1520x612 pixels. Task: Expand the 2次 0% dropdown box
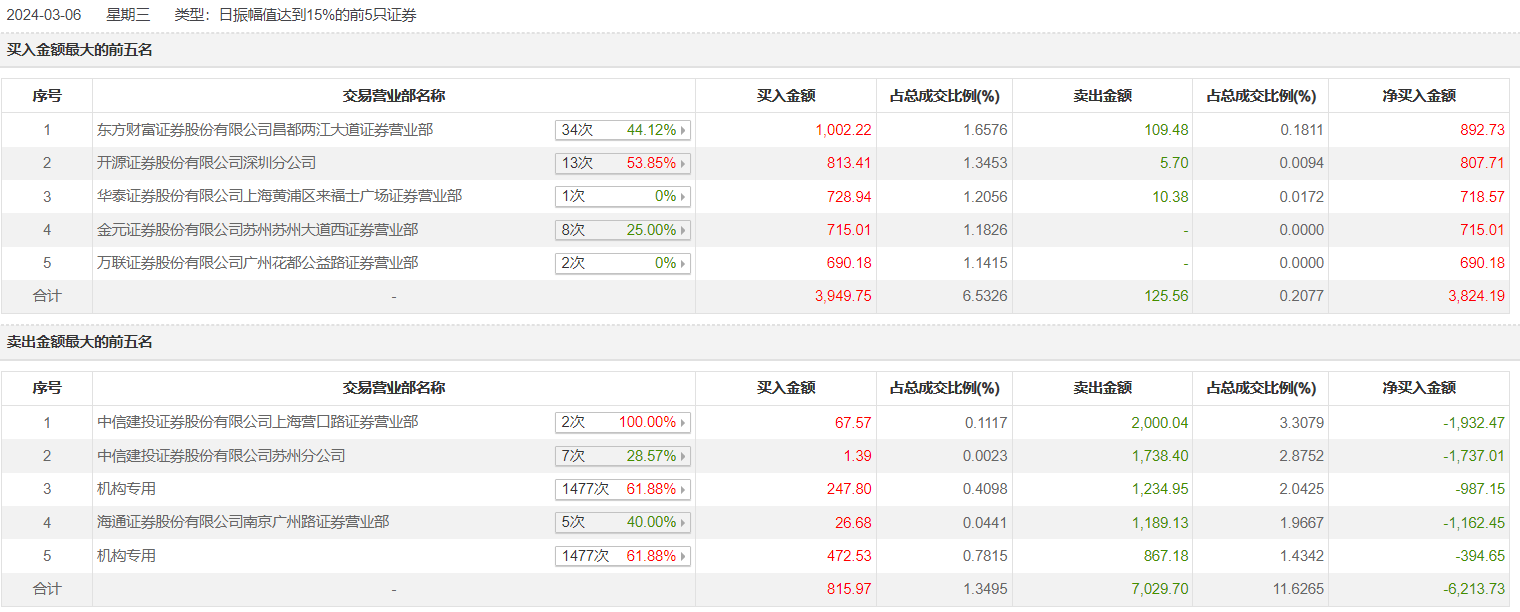click(622, 264)
